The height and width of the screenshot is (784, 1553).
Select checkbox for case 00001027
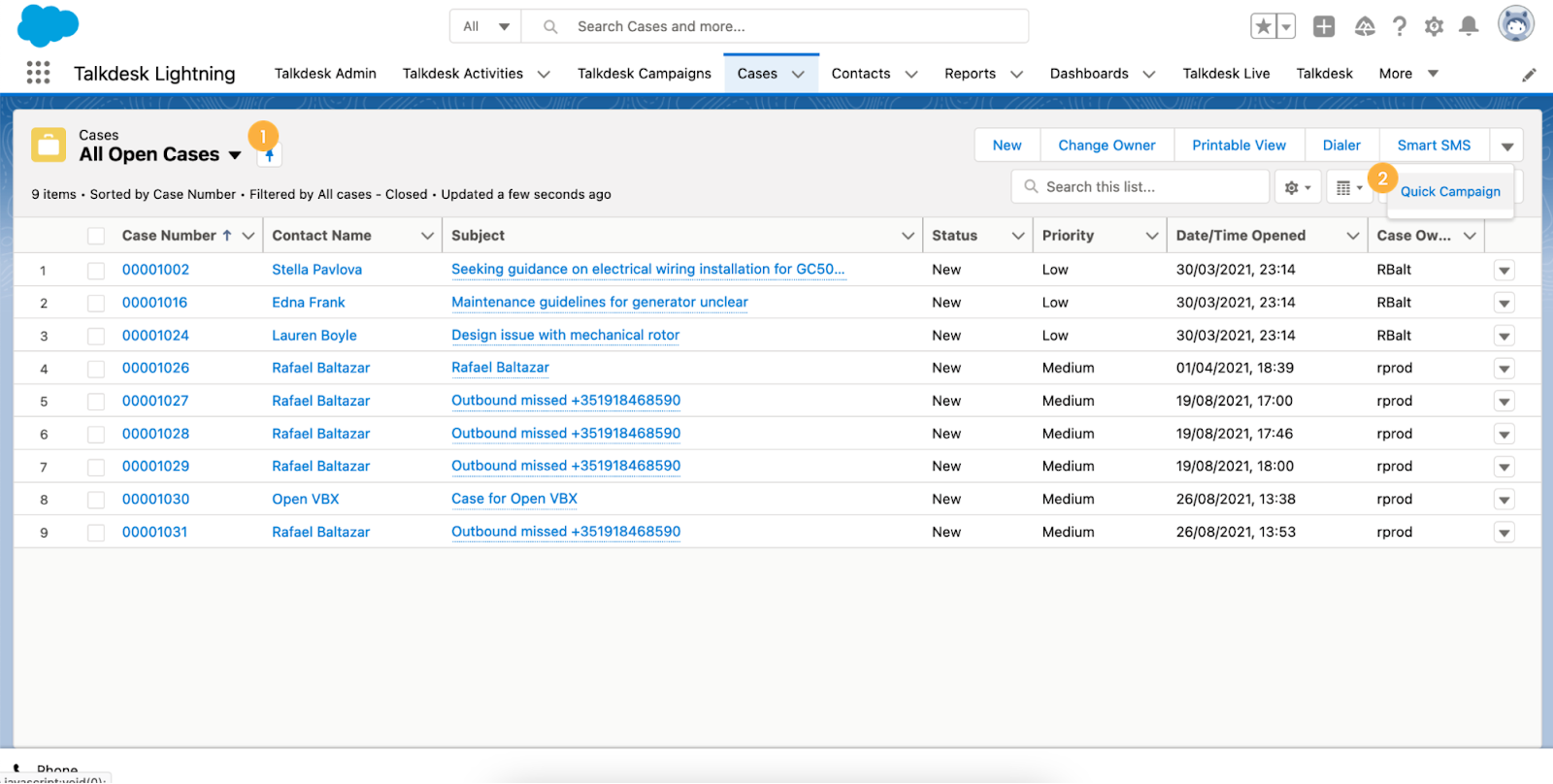96,402
